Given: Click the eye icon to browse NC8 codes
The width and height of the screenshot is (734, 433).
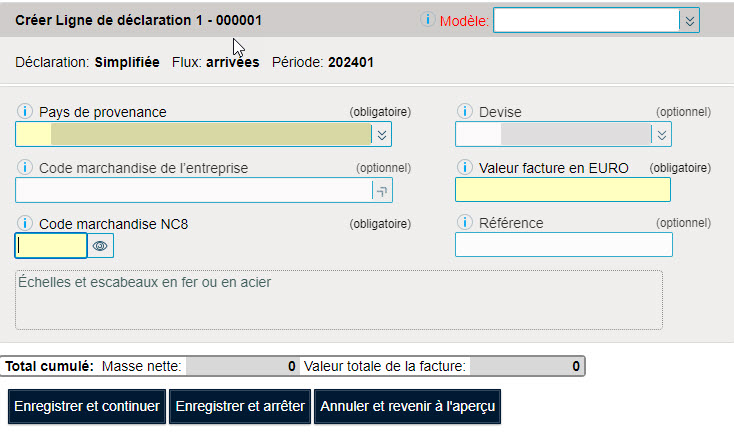Looking at the screenshot, I should pyautogui.click(x=100, y=246).
